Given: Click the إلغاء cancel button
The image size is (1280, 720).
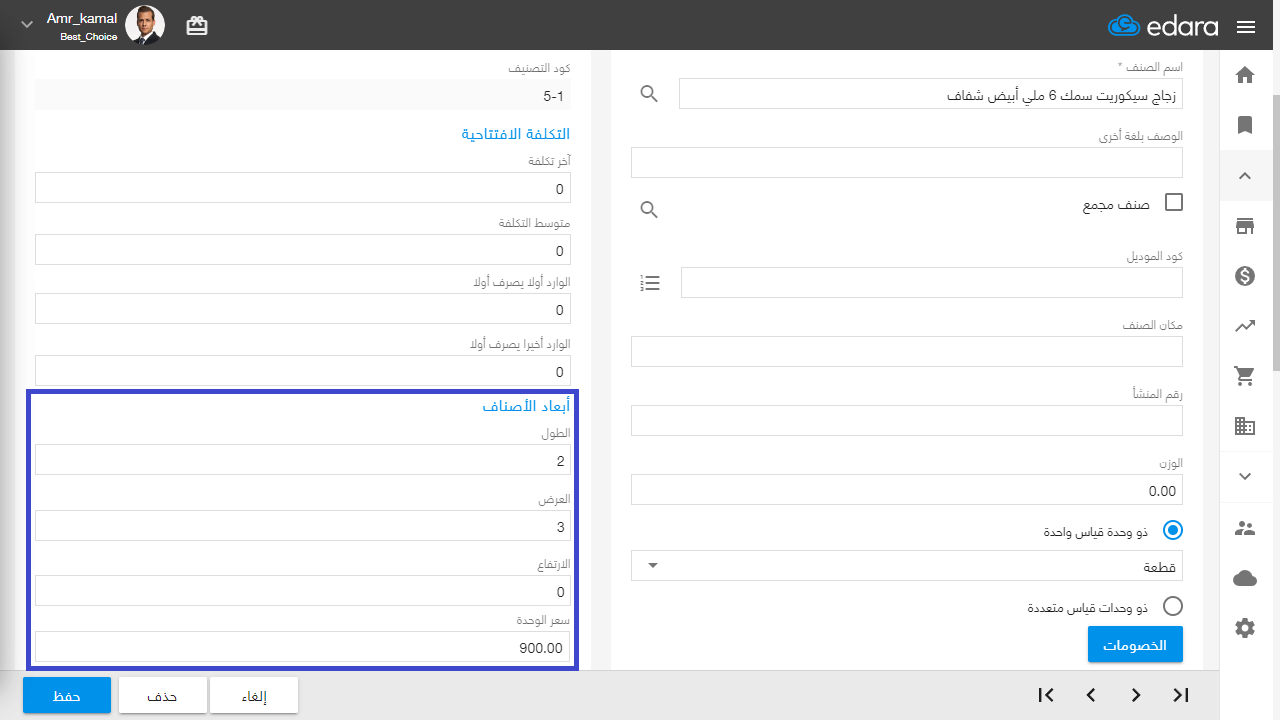Looking at the screenshot, I should (x=254, y=695).
